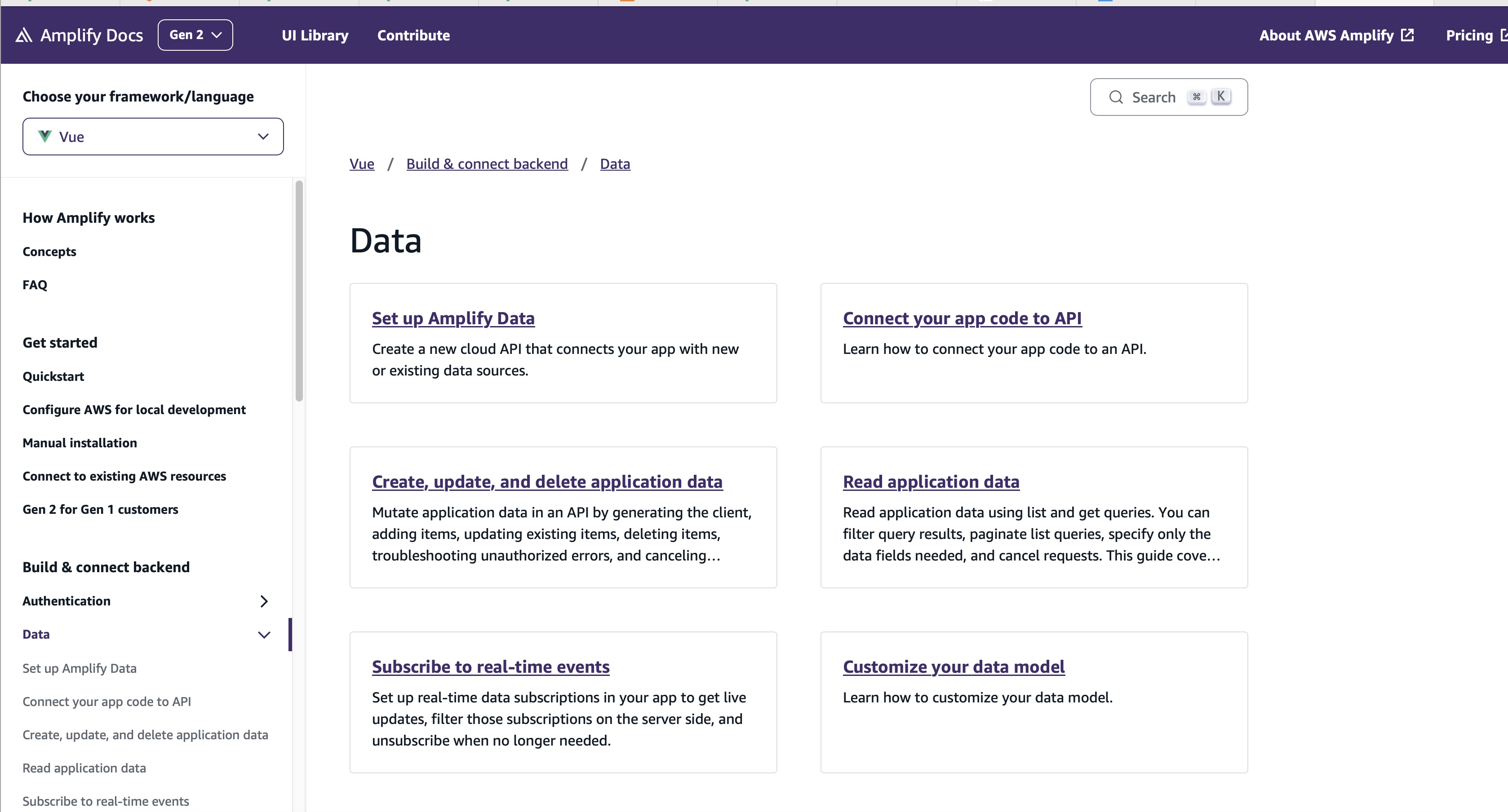Click the Search input field
Viewport: 1508px width, 812px height.
coord(1168,97)
